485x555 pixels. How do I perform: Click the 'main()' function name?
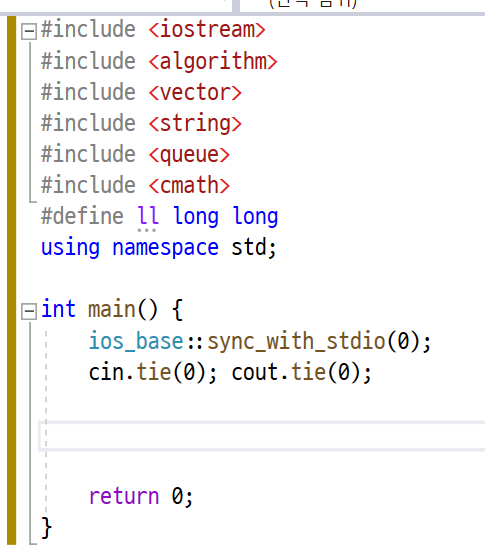pyautogui.click(x=122, y=309)
